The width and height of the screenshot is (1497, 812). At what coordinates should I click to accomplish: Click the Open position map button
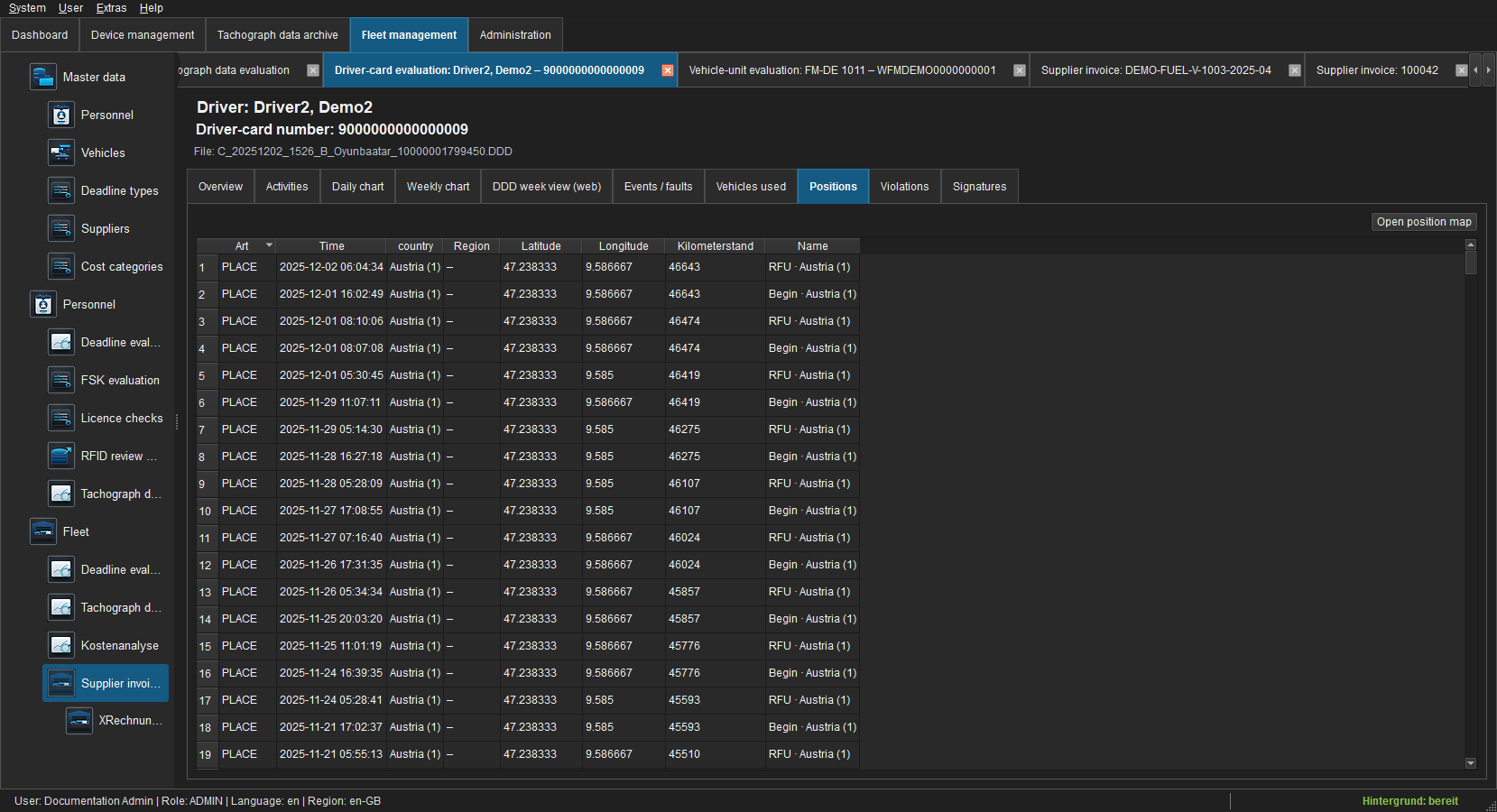click(x=1424, y=222)
